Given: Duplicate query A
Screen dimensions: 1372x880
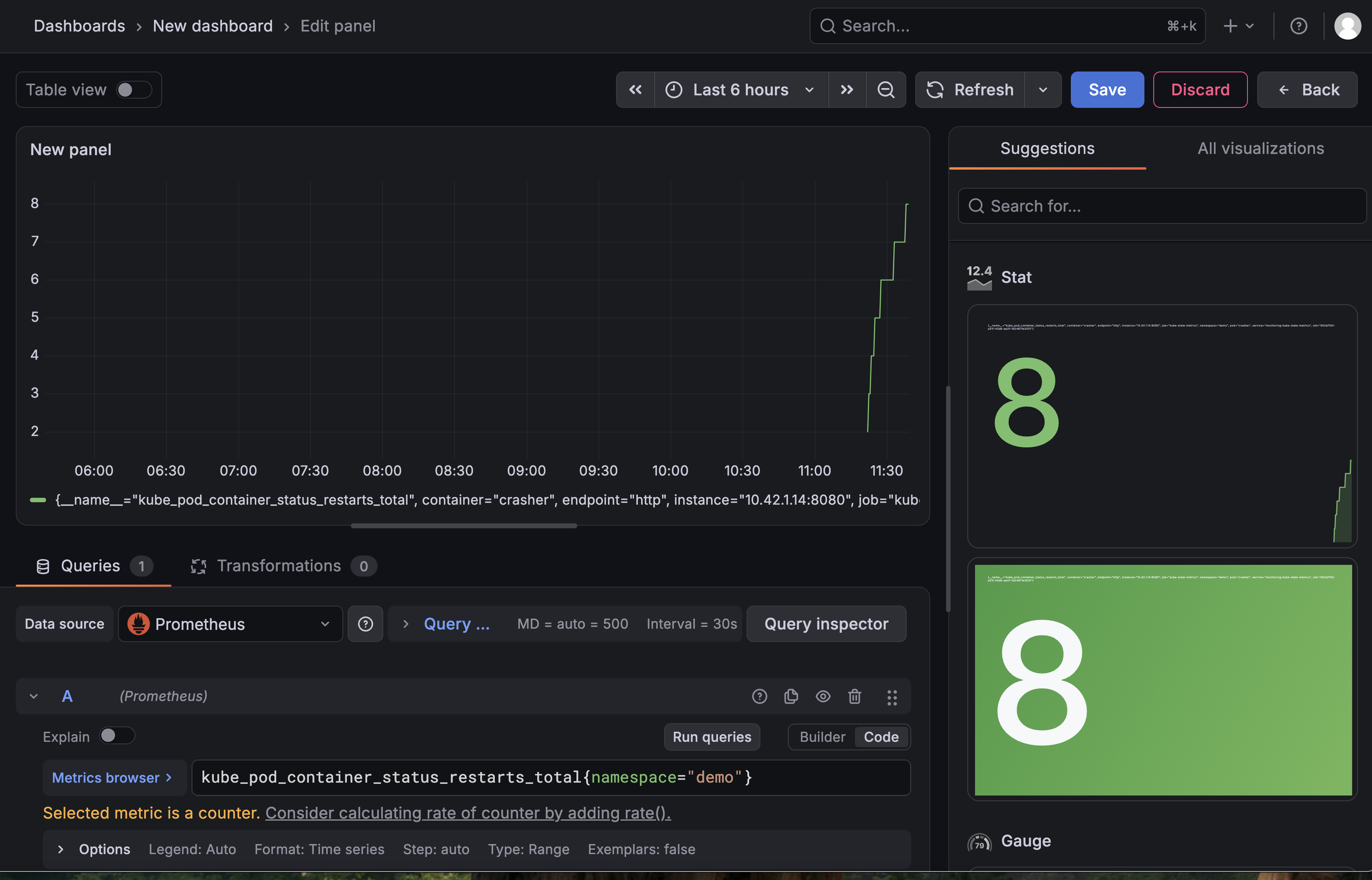Looking at the screenshot, I should tap(791, 696).
